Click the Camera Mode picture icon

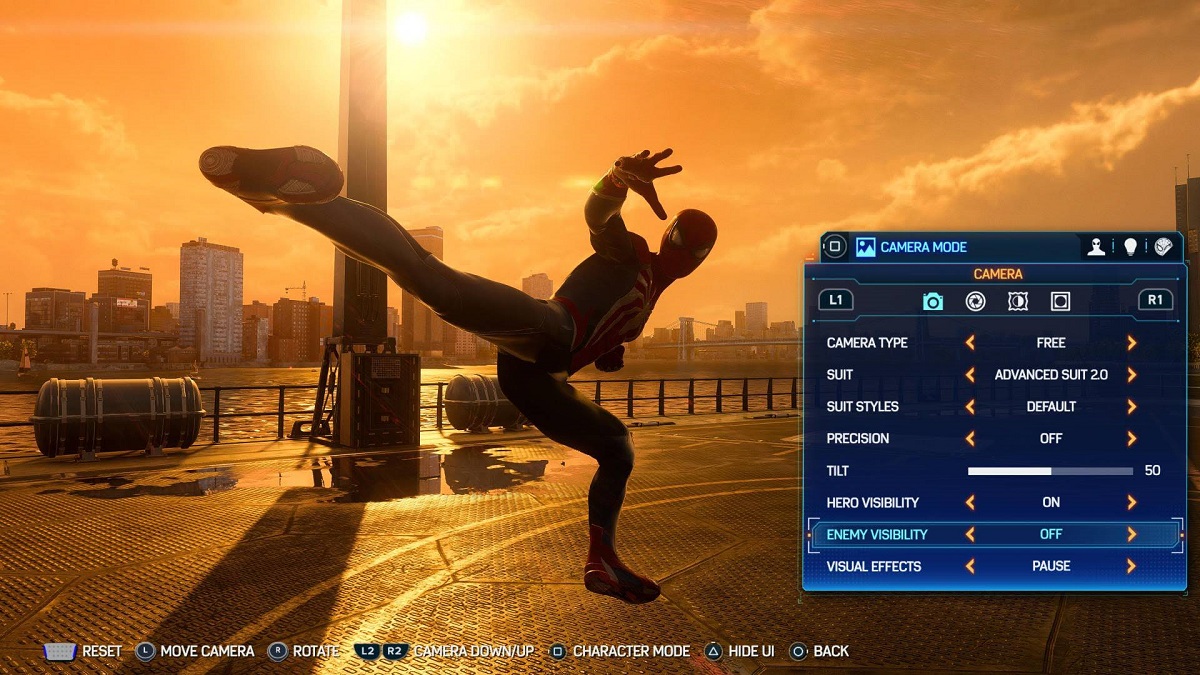click(865, 247)
